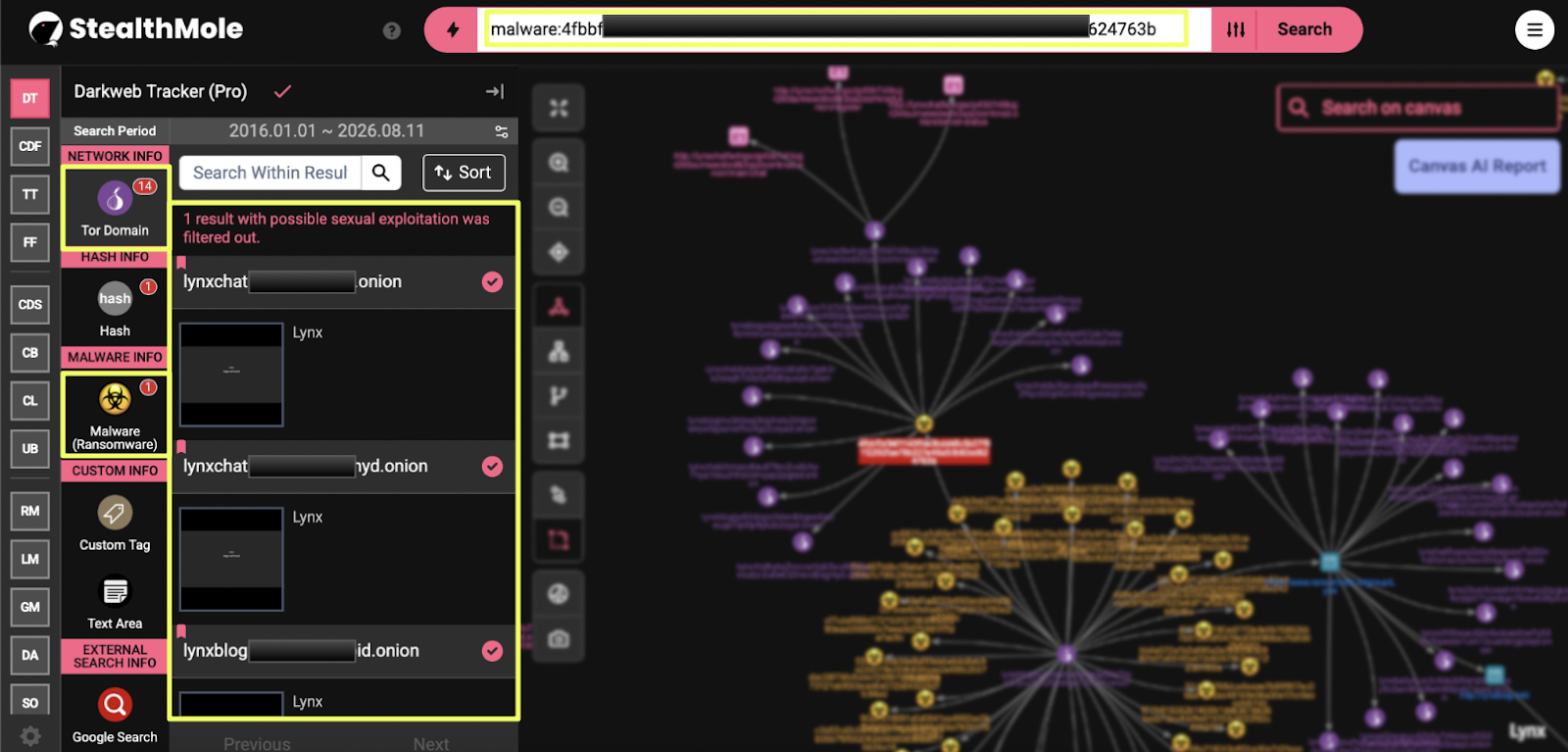Image resolution: width=1568 pixels, height=752 pixels.
Task: Open the RM module tab
Action: [30, 511]
